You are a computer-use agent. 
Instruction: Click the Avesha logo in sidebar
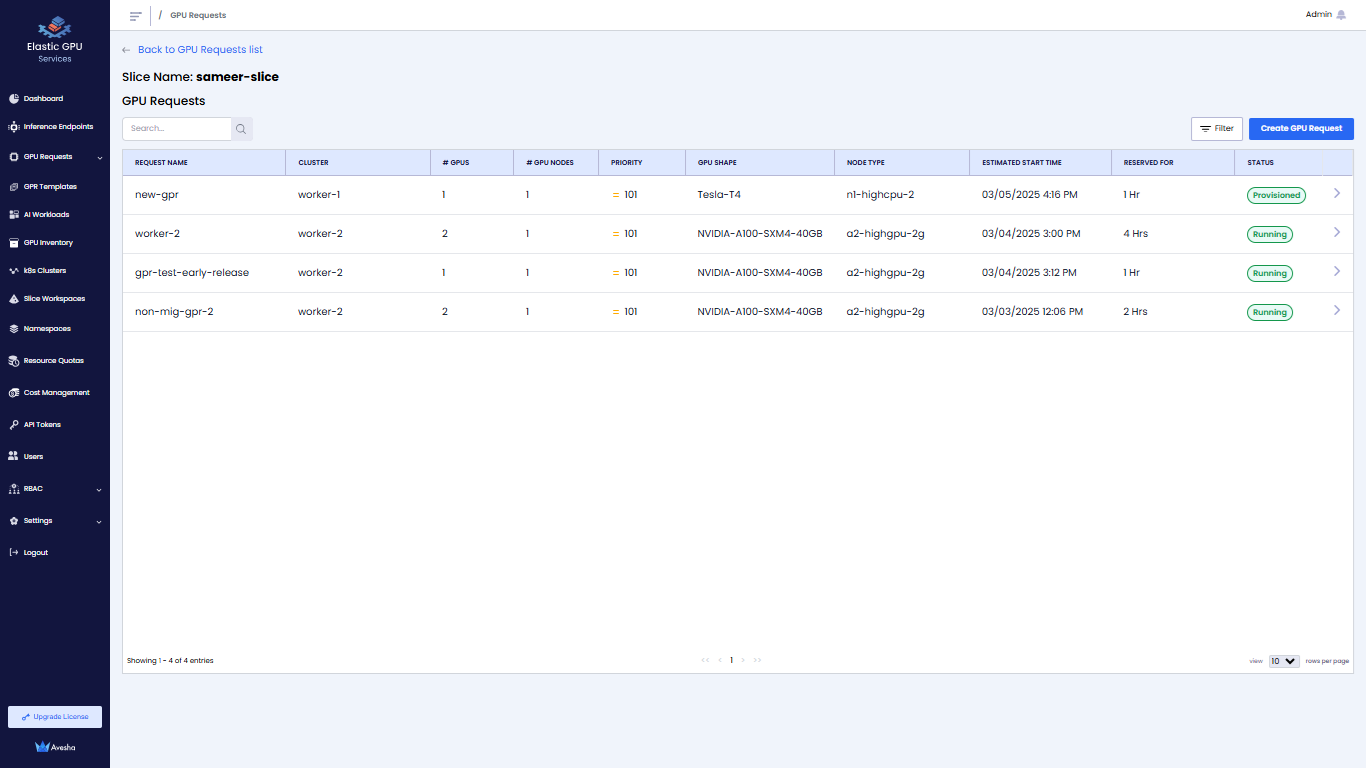[54, 747]
